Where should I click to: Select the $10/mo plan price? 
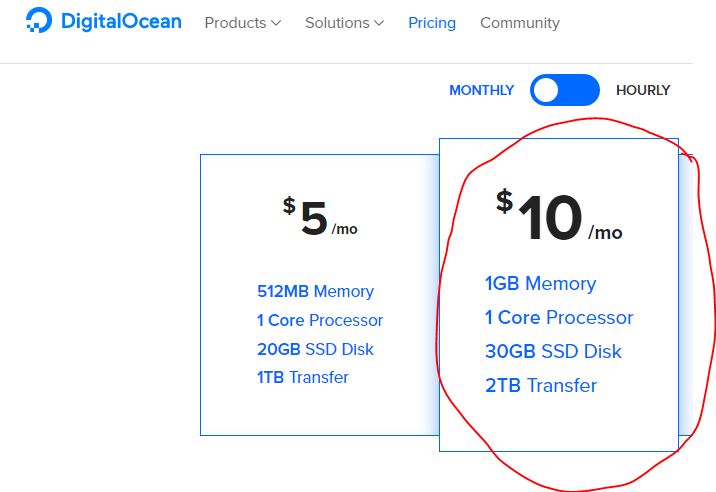556,218
